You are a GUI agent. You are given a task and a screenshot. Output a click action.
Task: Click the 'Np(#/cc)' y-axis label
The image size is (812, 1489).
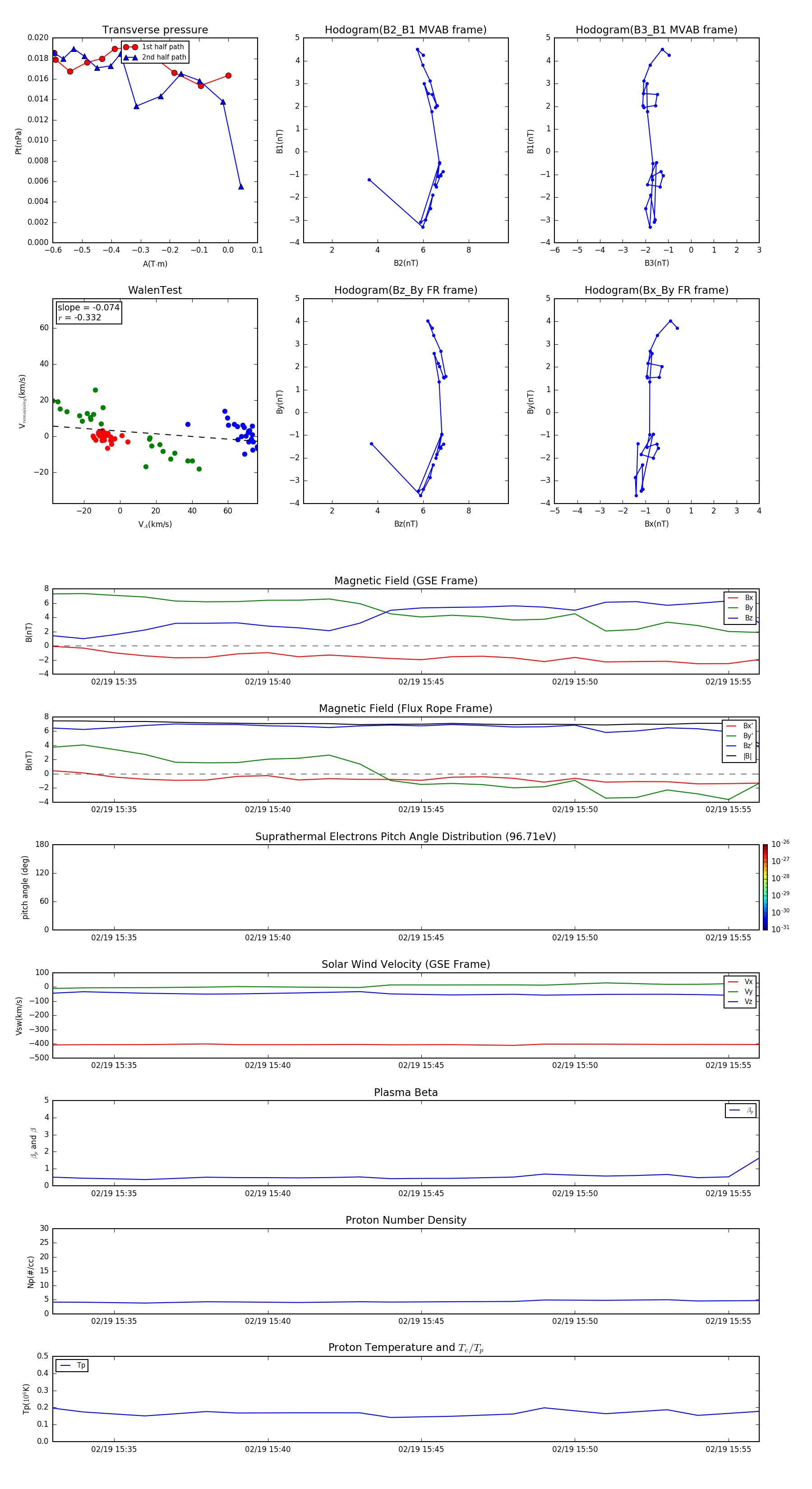click(31, 1271)
